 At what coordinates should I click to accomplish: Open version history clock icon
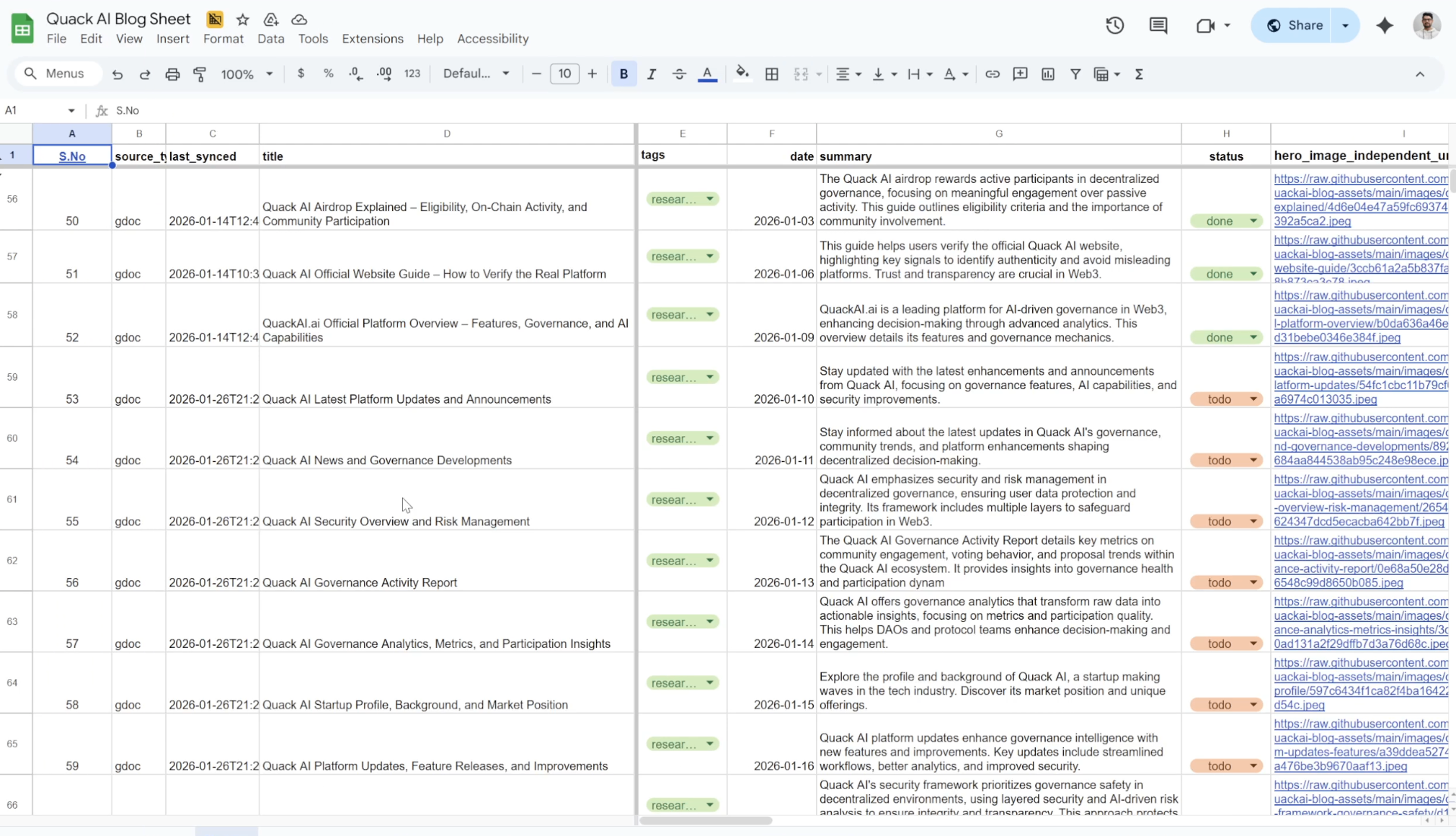tap(1114, 25)
